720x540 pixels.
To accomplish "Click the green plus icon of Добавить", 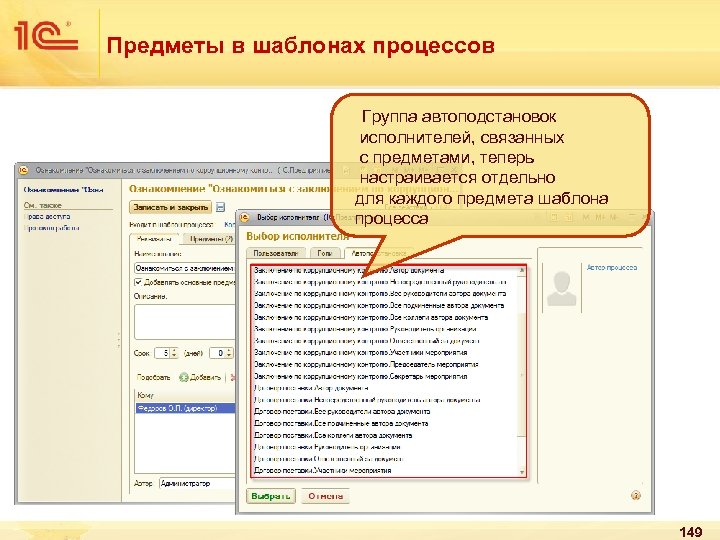I will tap(184, 377).
